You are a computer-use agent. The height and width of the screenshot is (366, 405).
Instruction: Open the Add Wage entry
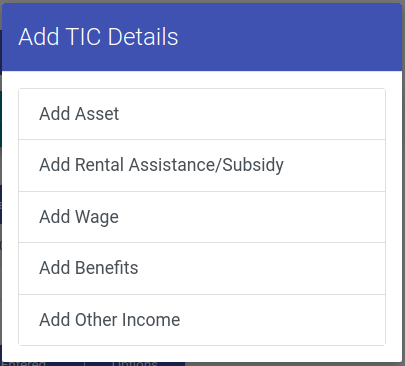(x=202, y=217)
